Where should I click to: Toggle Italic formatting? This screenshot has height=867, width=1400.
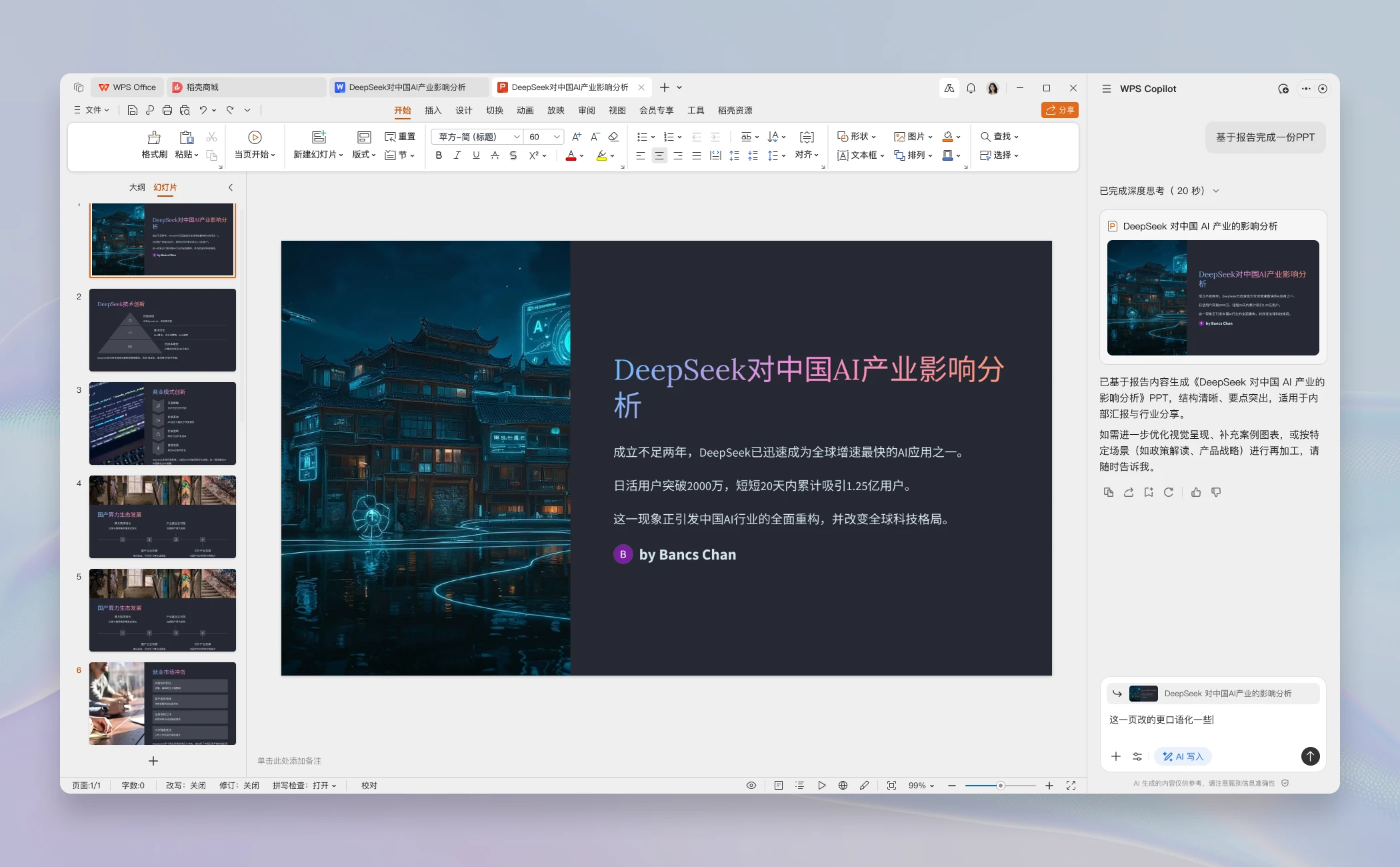(457, 155)
